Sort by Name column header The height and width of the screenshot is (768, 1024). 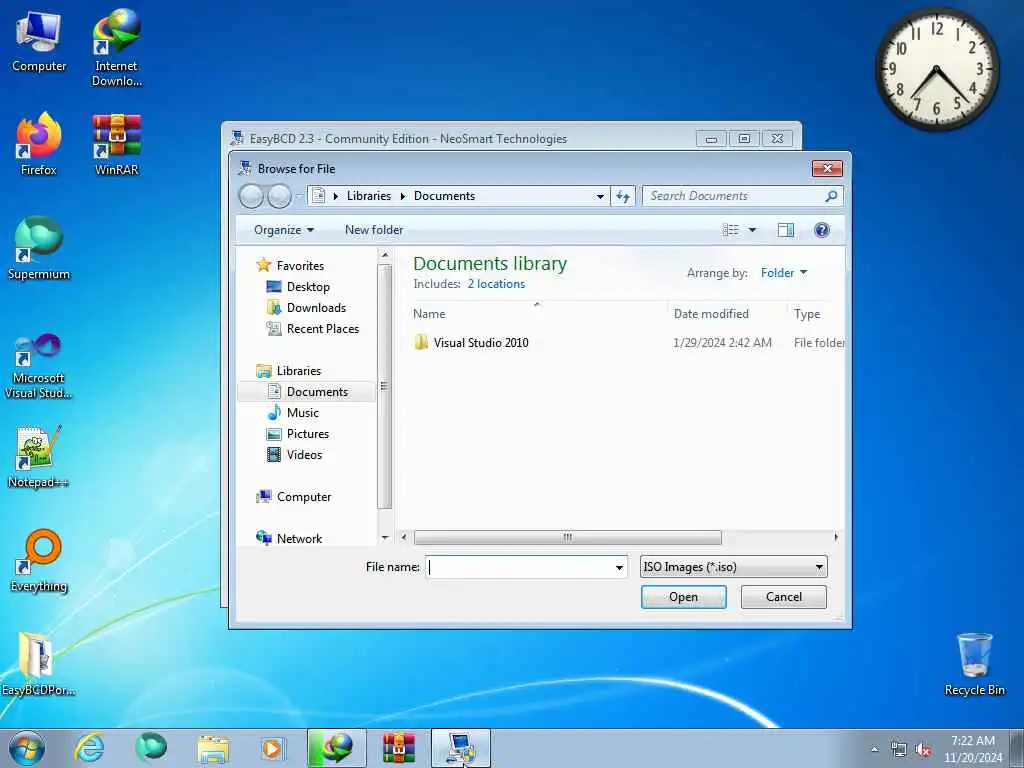(429, 314)
